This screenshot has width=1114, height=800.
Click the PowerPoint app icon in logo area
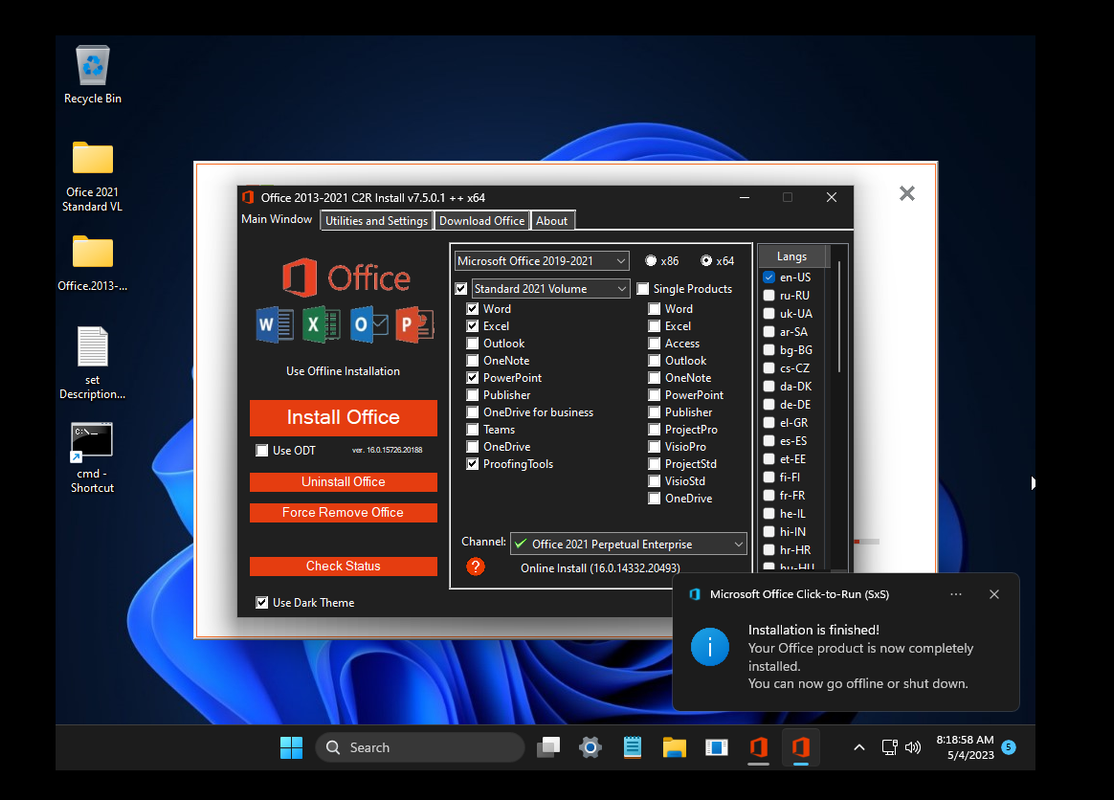[x=415, y=325]
